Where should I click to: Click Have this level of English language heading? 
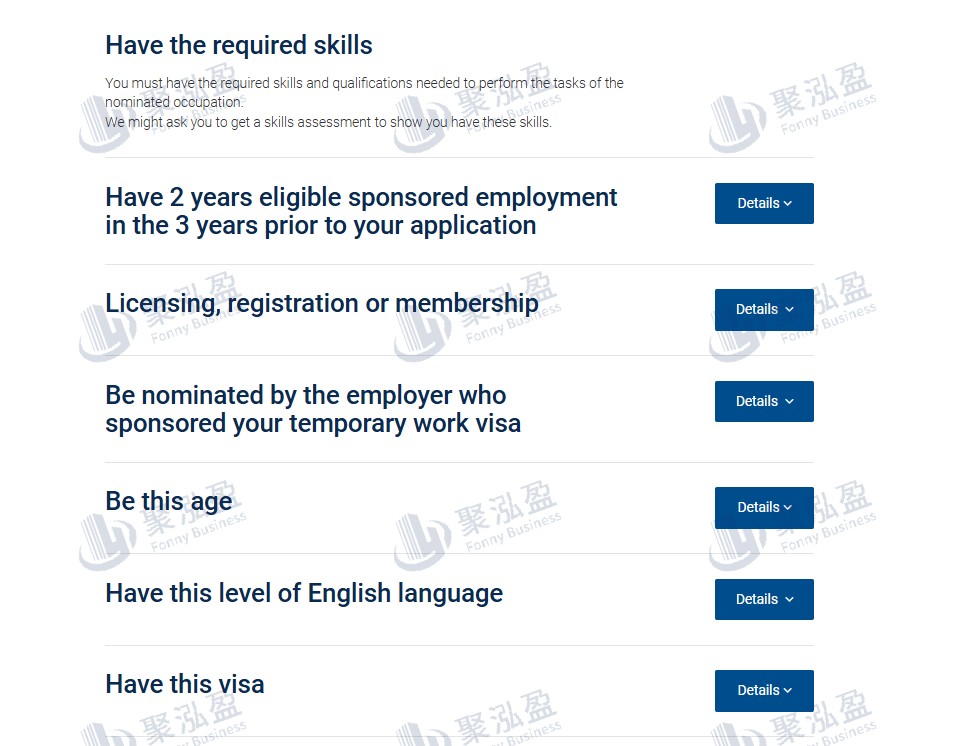304,593
